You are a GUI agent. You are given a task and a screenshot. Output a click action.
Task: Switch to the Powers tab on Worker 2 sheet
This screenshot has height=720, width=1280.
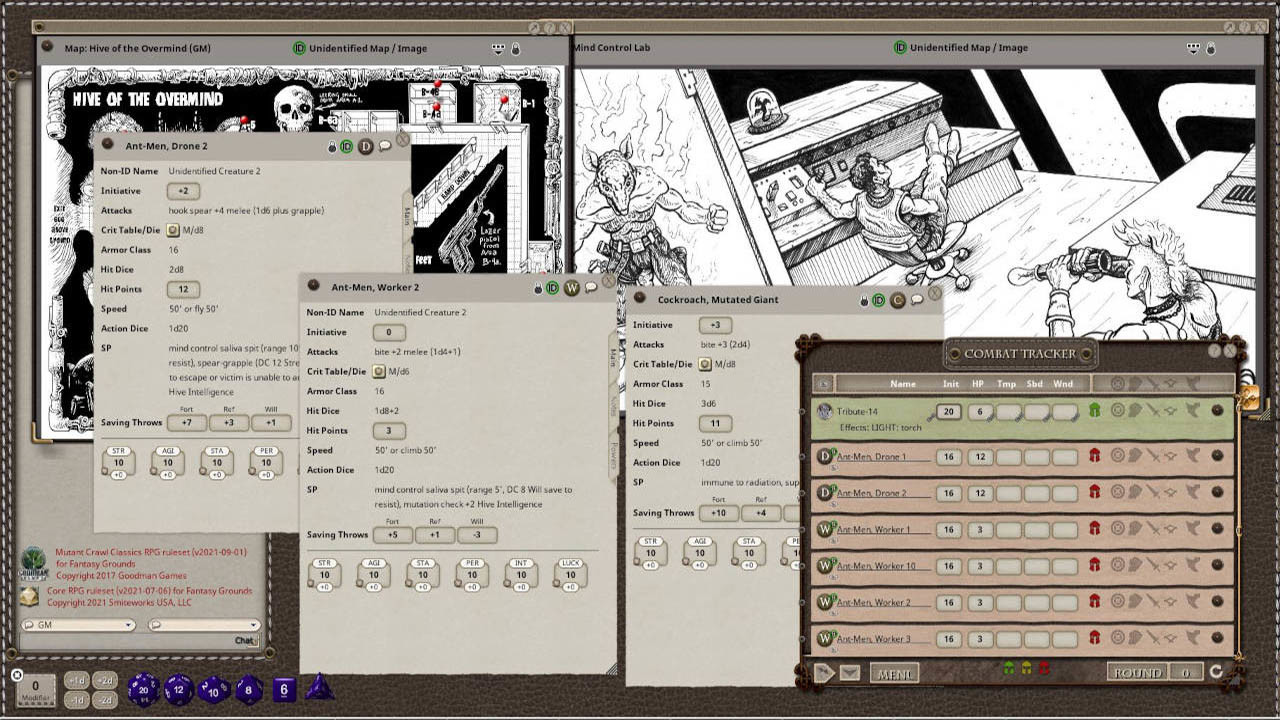(x=612, y=455)
